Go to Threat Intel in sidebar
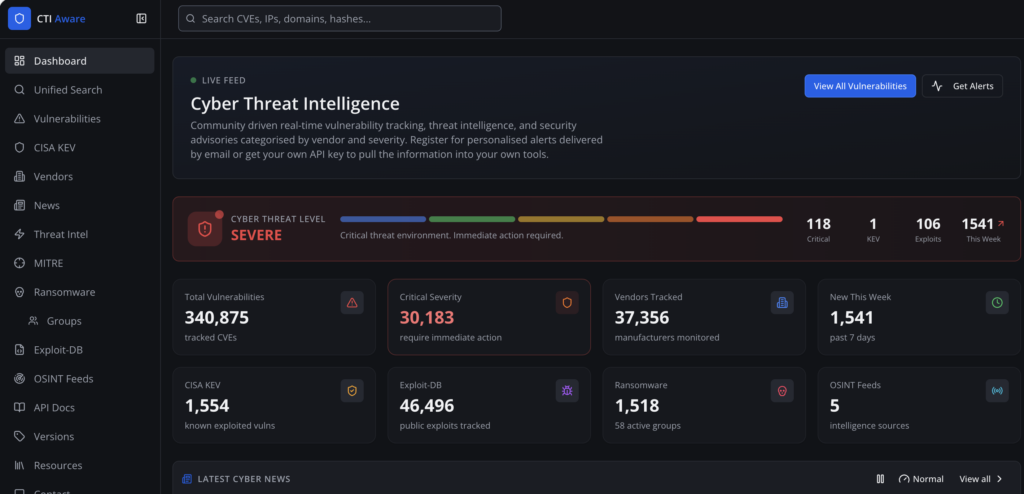 (61, 234)
